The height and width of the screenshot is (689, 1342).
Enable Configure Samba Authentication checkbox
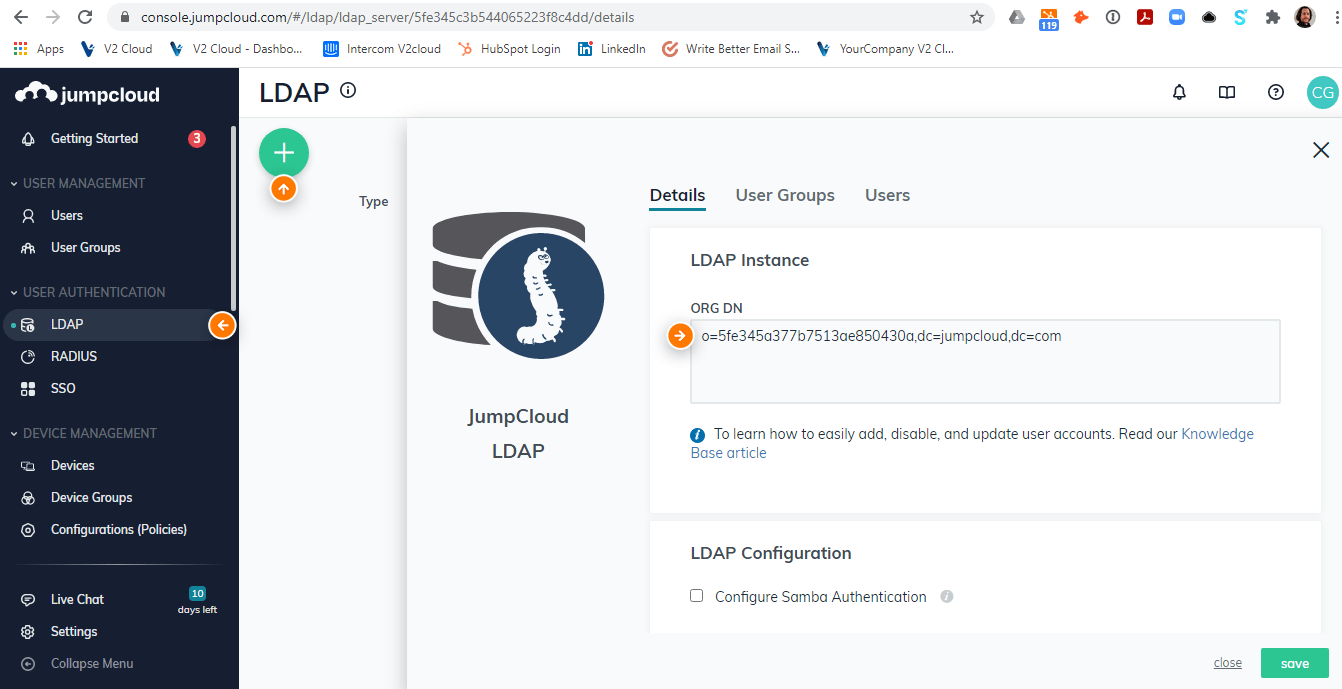(697, 596)
